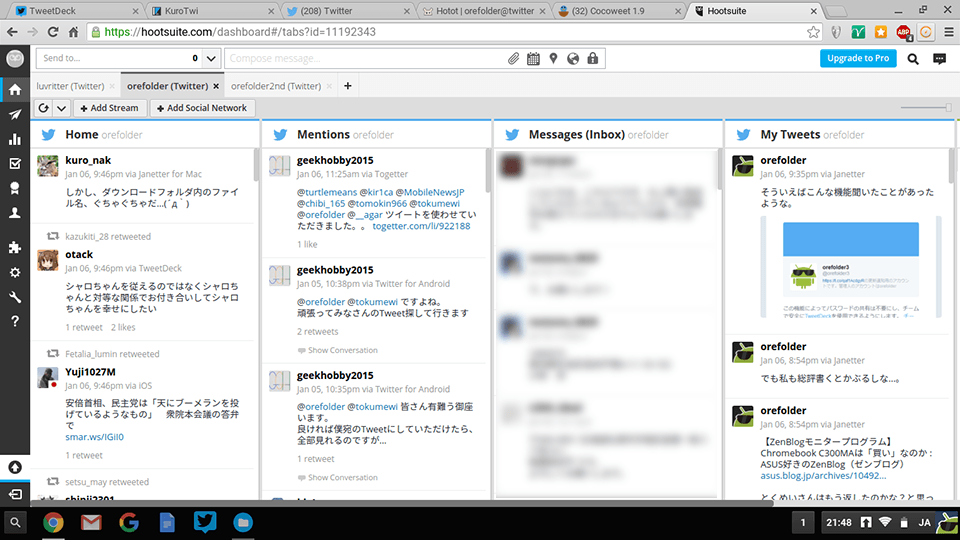Image resolution: width=960 pixels, height=540 pixels.
Task: Click the sign out icon in sidebar
Action: click(x=15, y=493)
